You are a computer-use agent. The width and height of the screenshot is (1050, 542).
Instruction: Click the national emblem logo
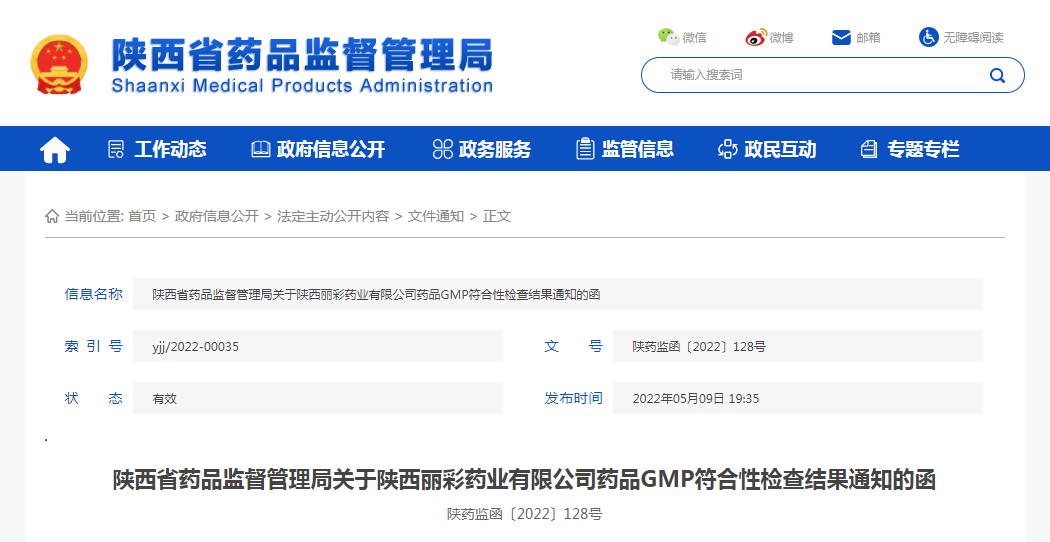click(x=59, y=64)
